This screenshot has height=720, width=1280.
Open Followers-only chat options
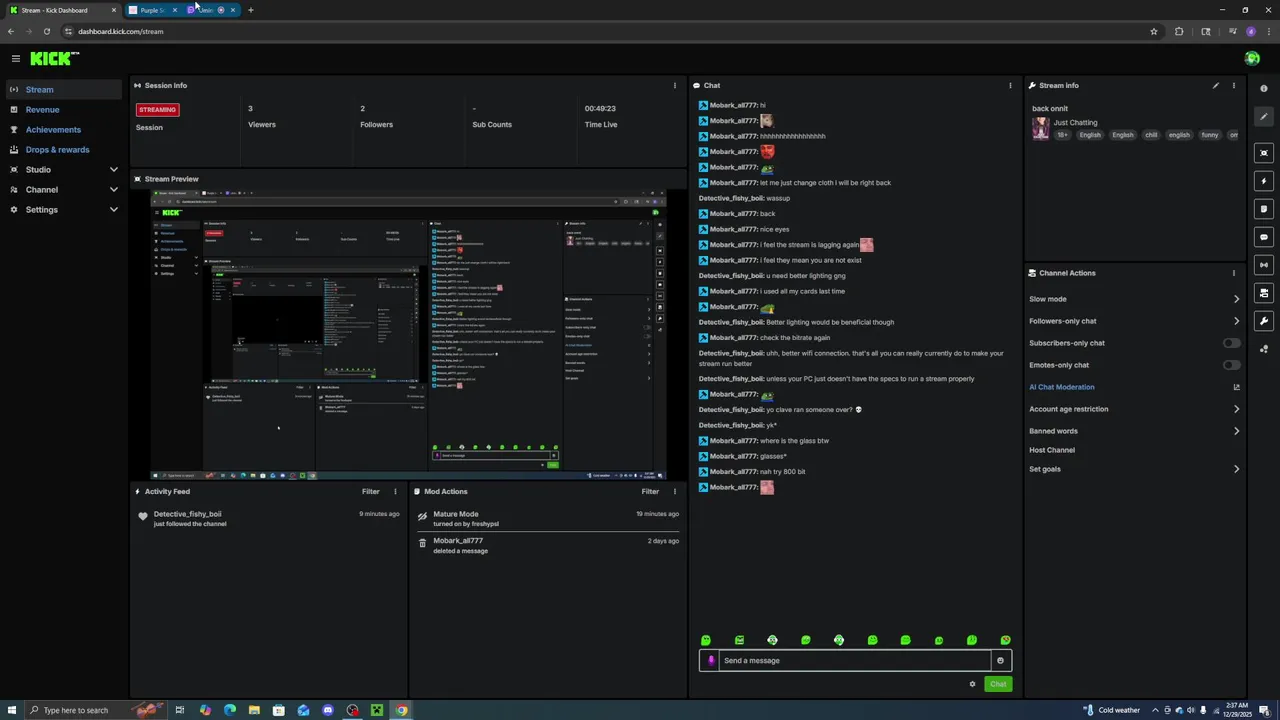click(x=1134, y=321)
